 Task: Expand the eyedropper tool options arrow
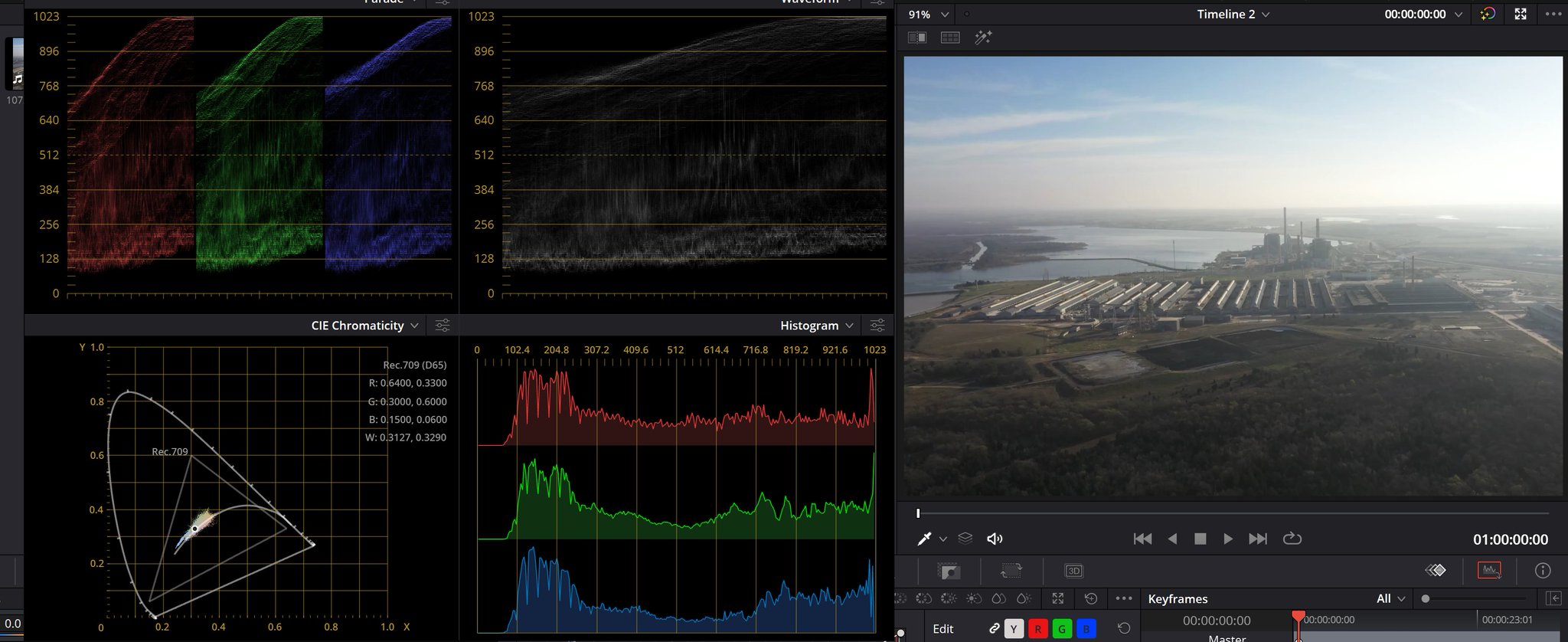click(943, 539)
